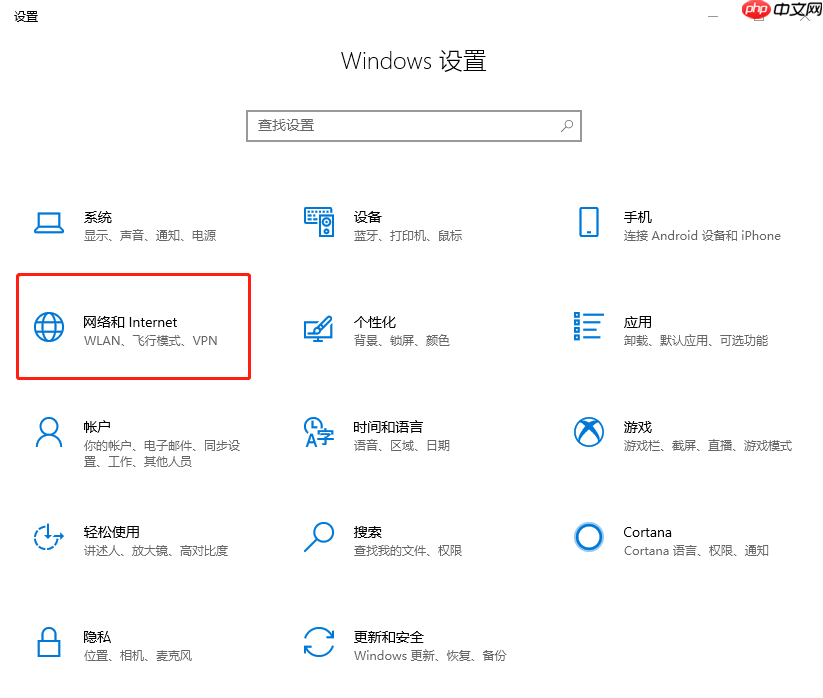Select the 应用 list icon
823x698 pixels.
click(x=589, y=328)
